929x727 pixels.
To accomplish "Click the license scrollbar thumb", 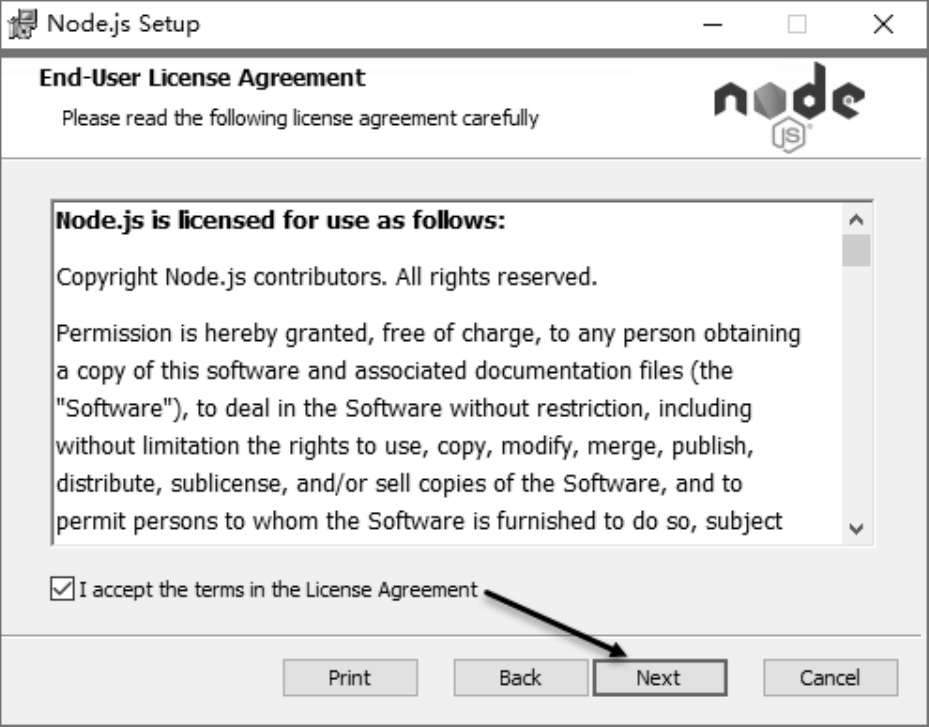I will click(x=855, y=250).
